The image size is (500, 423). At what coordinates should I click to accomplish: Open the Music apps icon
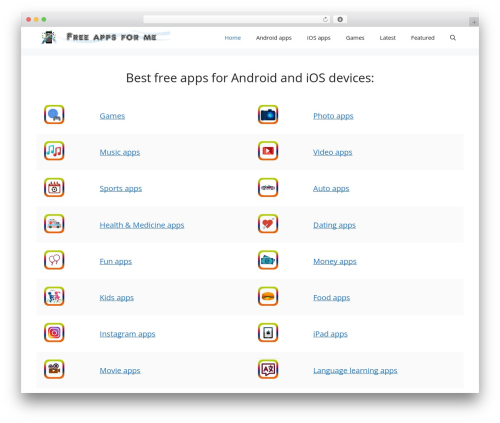tap(54, 151)
